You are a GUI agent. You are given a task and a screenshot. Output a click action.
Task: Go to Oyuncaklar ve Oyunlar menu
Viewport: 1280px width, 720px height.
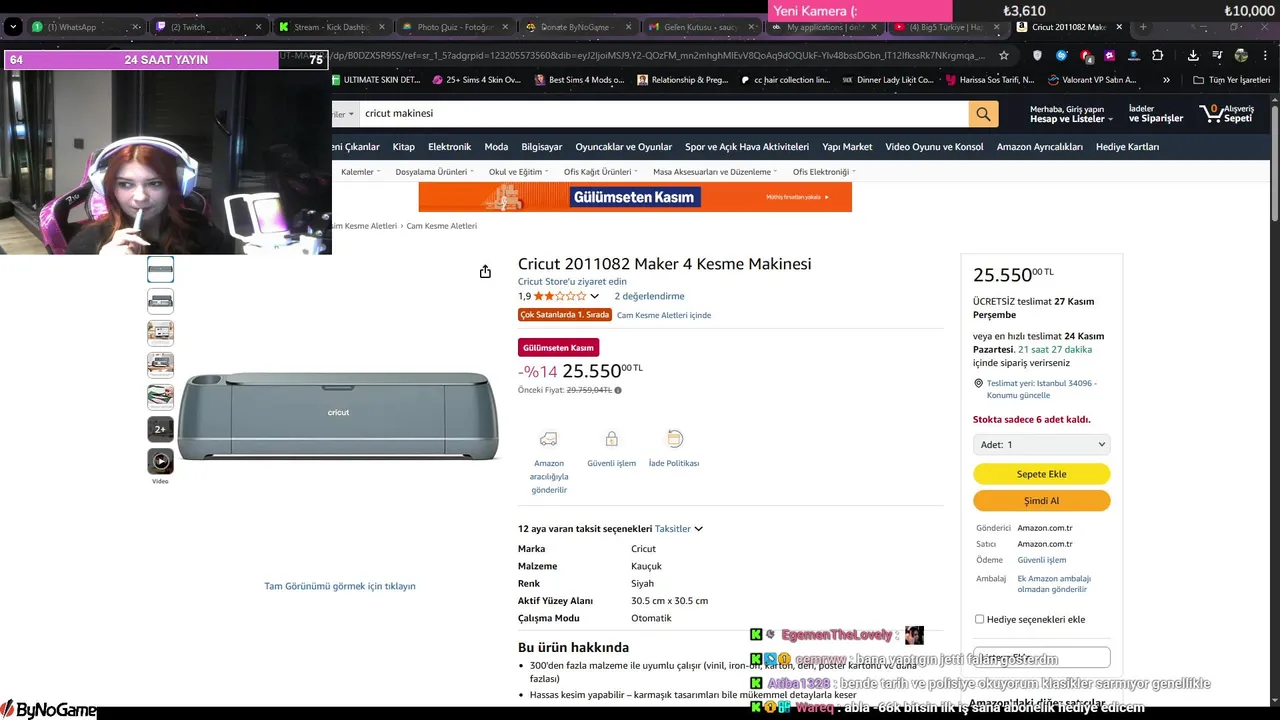[x=624, y=147]
